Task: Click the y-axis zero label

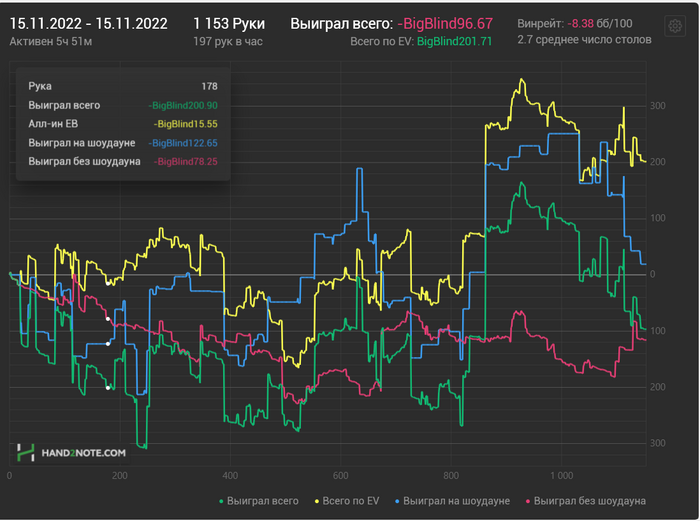Action: (x=652, y=274)
